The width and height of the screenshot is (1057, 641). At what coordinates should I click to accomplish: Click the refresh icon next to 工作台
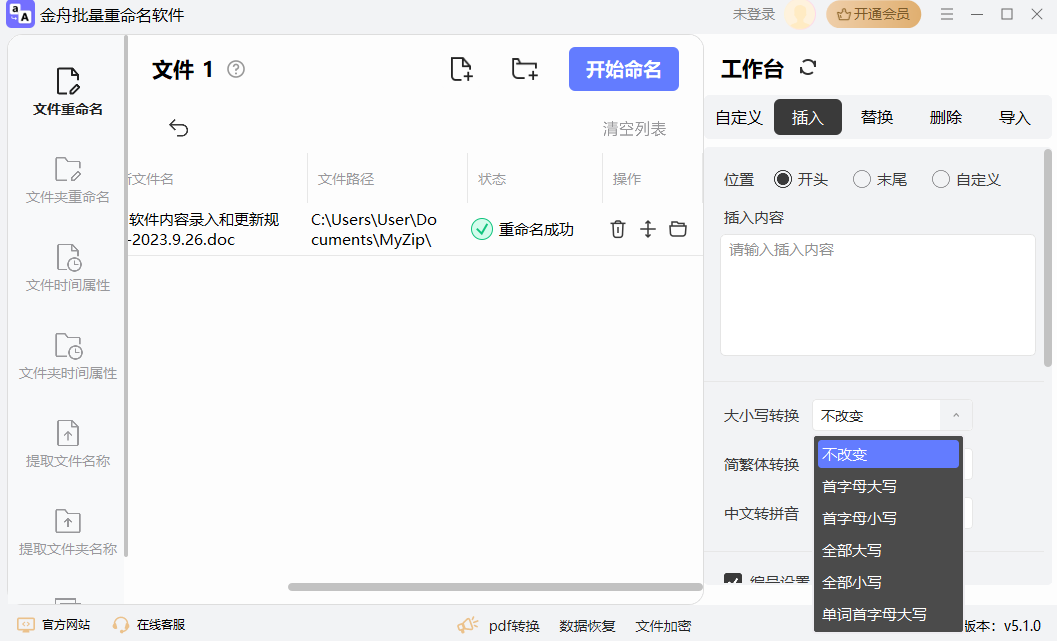click(808, 67)
